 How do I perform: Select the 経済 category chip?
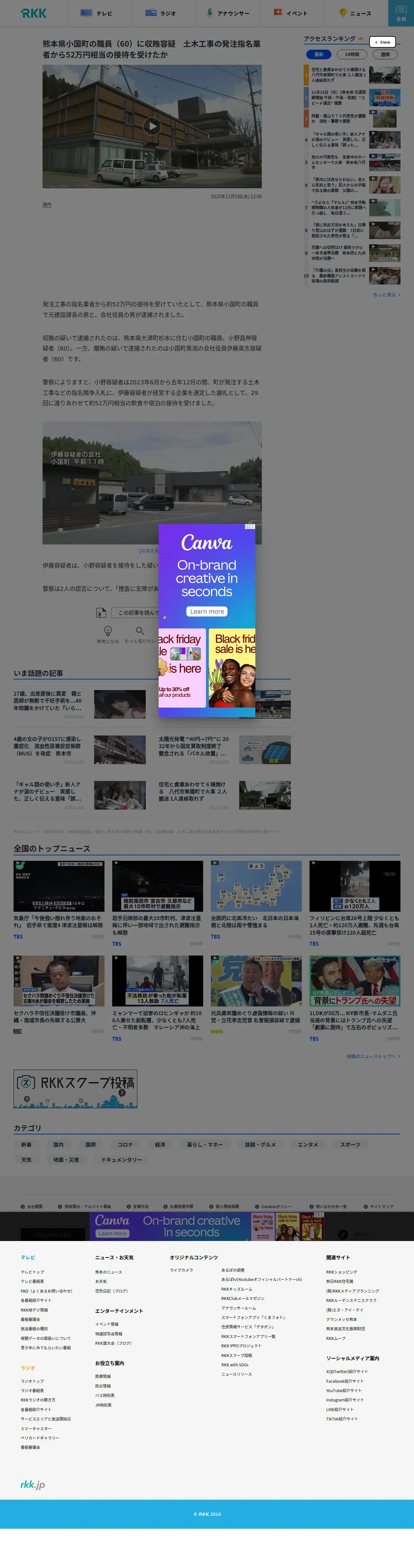click(160, 1144)
